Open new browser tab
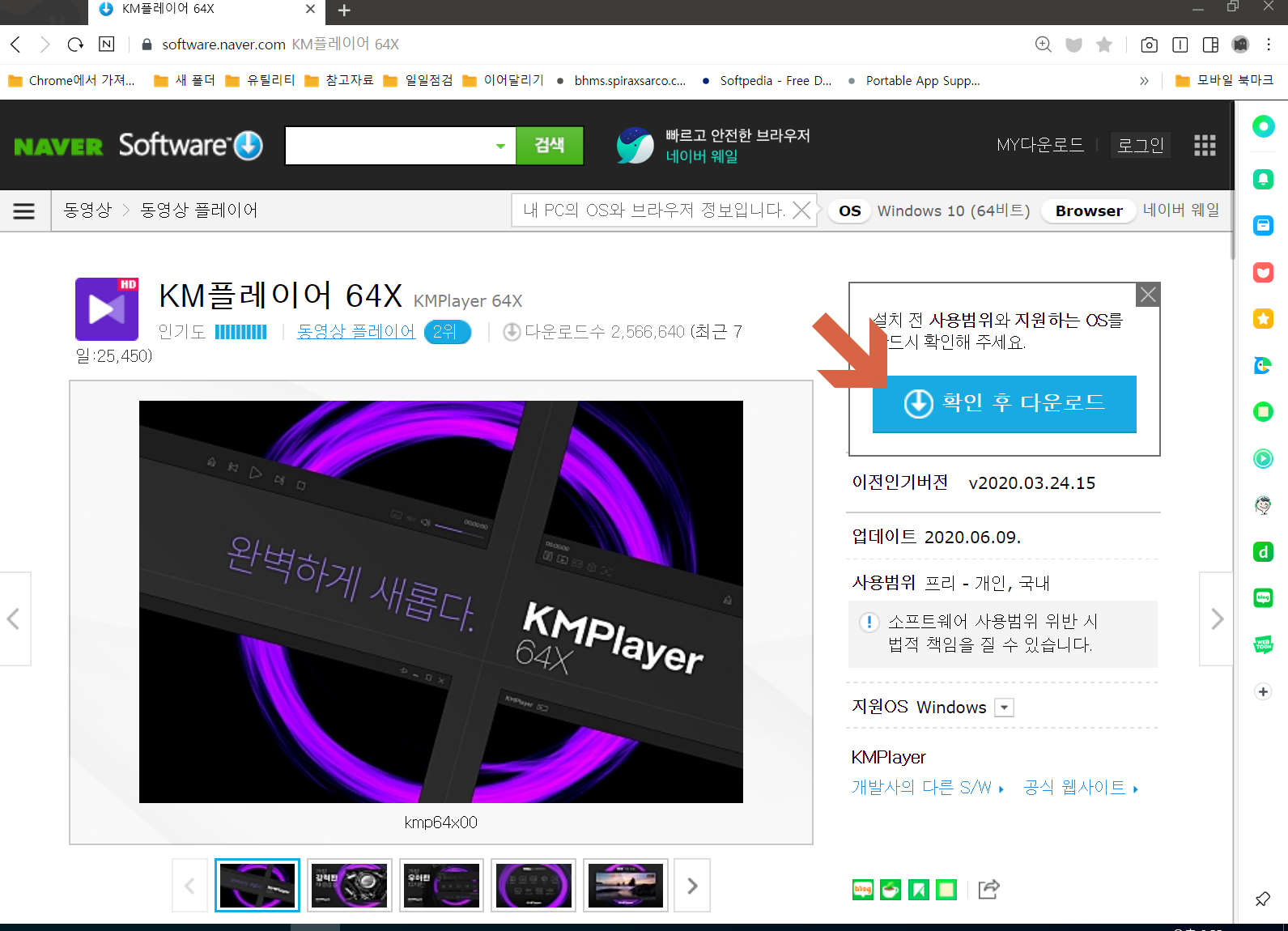Viewport: 1288px width, 931px height. [x=344, y=11]
